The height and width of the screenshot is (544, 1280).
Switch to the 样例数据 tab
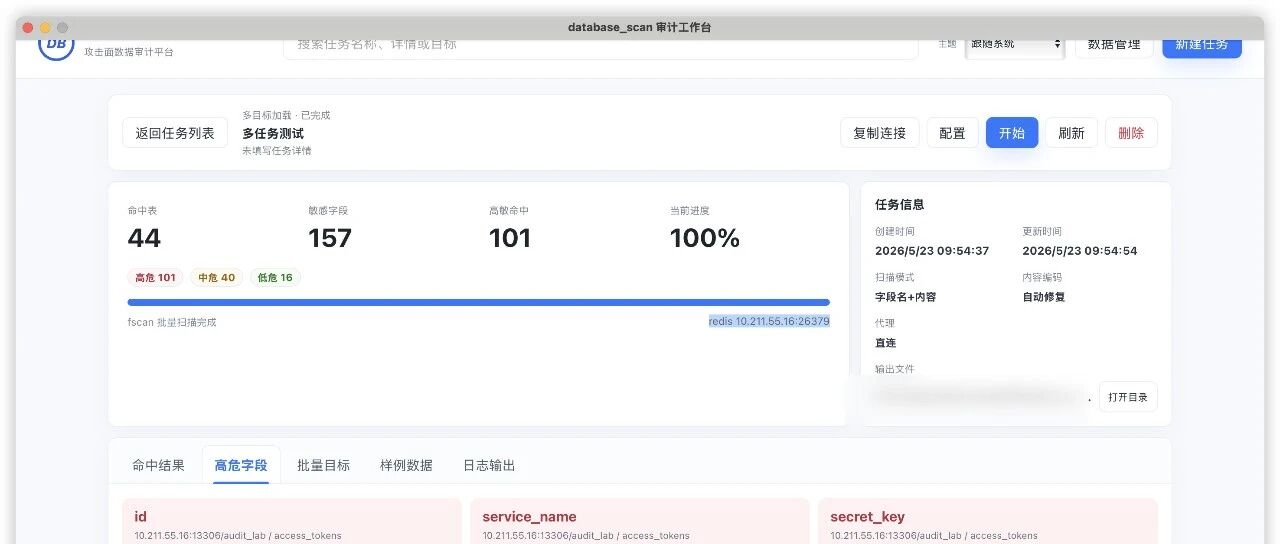406,465
